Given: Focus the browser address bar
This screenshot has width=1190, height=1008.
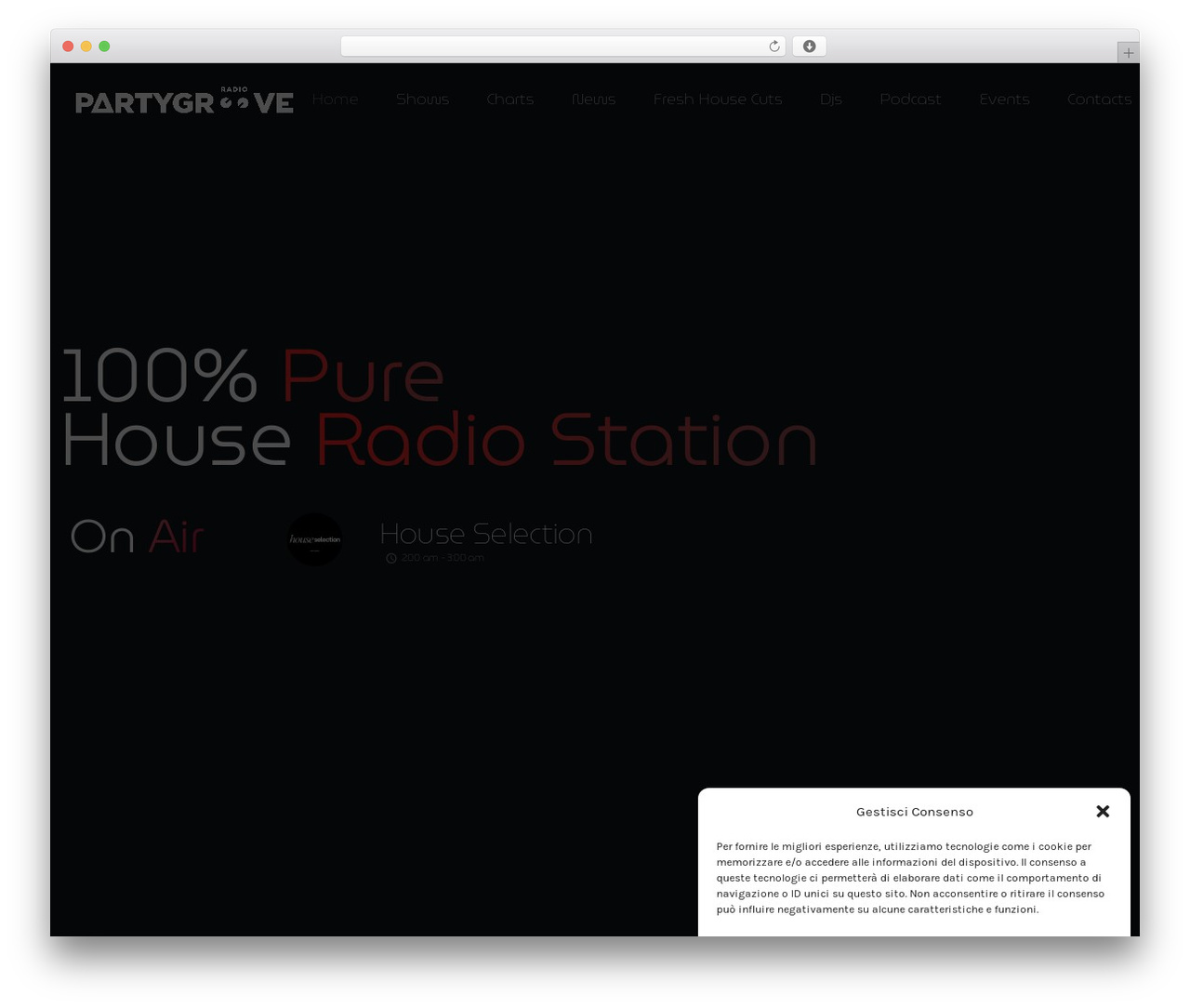Looking at the screenshot, I should point(562,46).
